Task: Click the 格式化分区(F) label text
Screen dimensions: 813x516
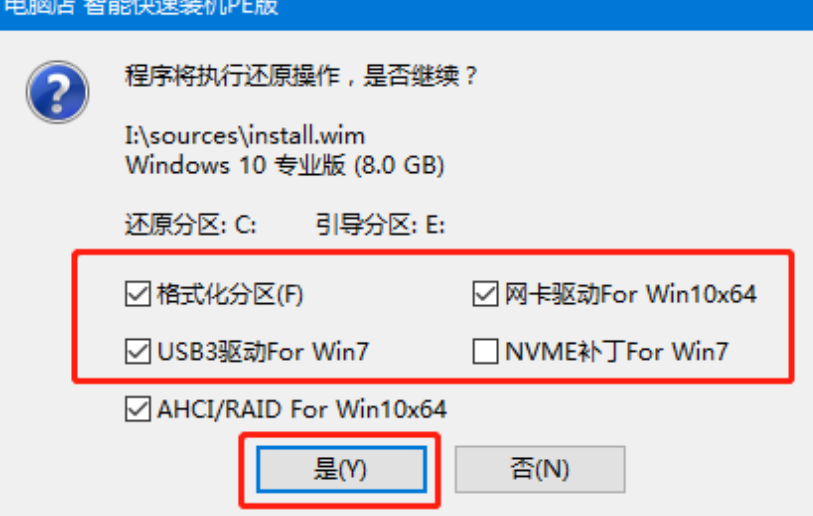Action: (230, 295)
